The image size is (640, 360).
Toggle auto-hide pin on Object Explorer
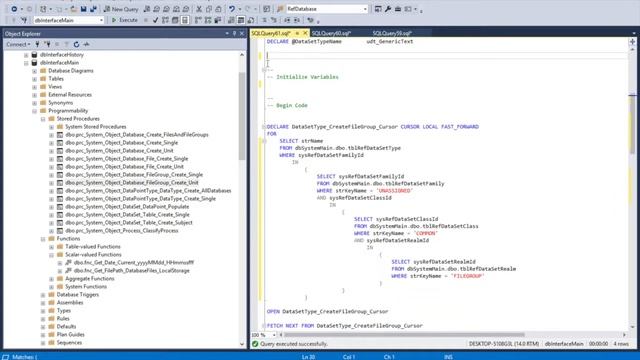[x=234, y=33]
